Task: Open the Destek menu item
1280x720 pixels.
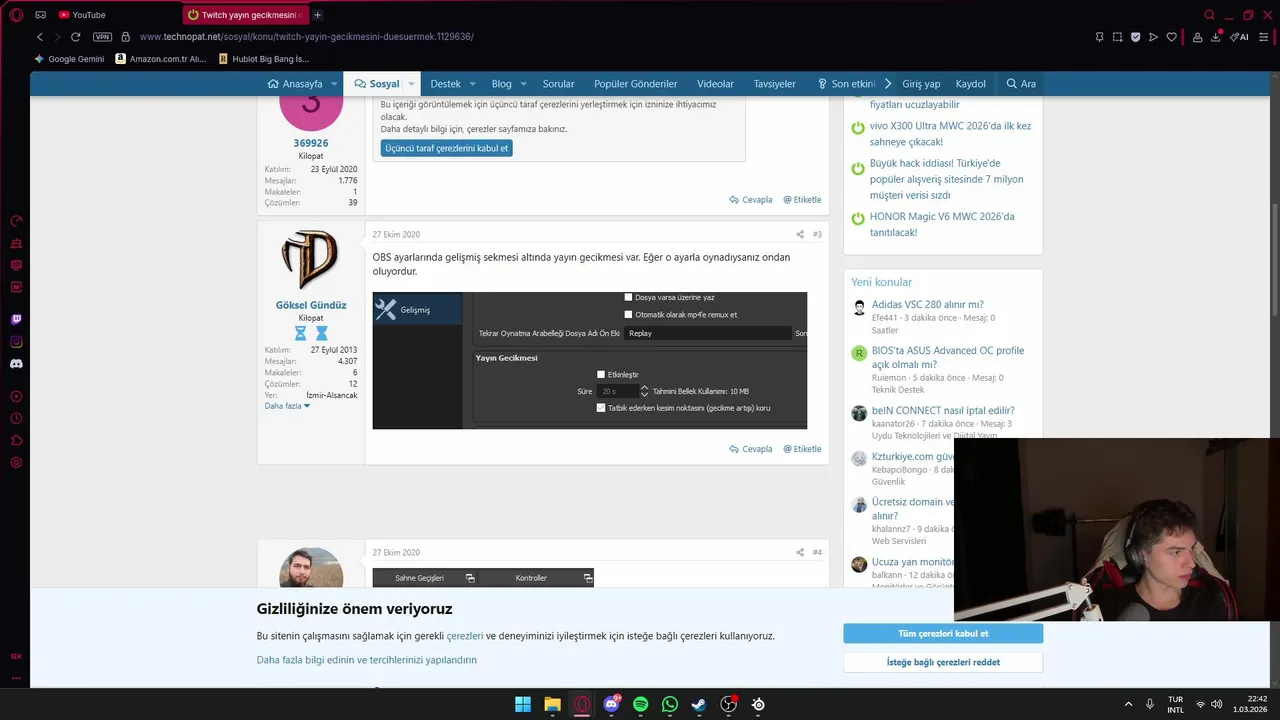Action: pos(446,84)
